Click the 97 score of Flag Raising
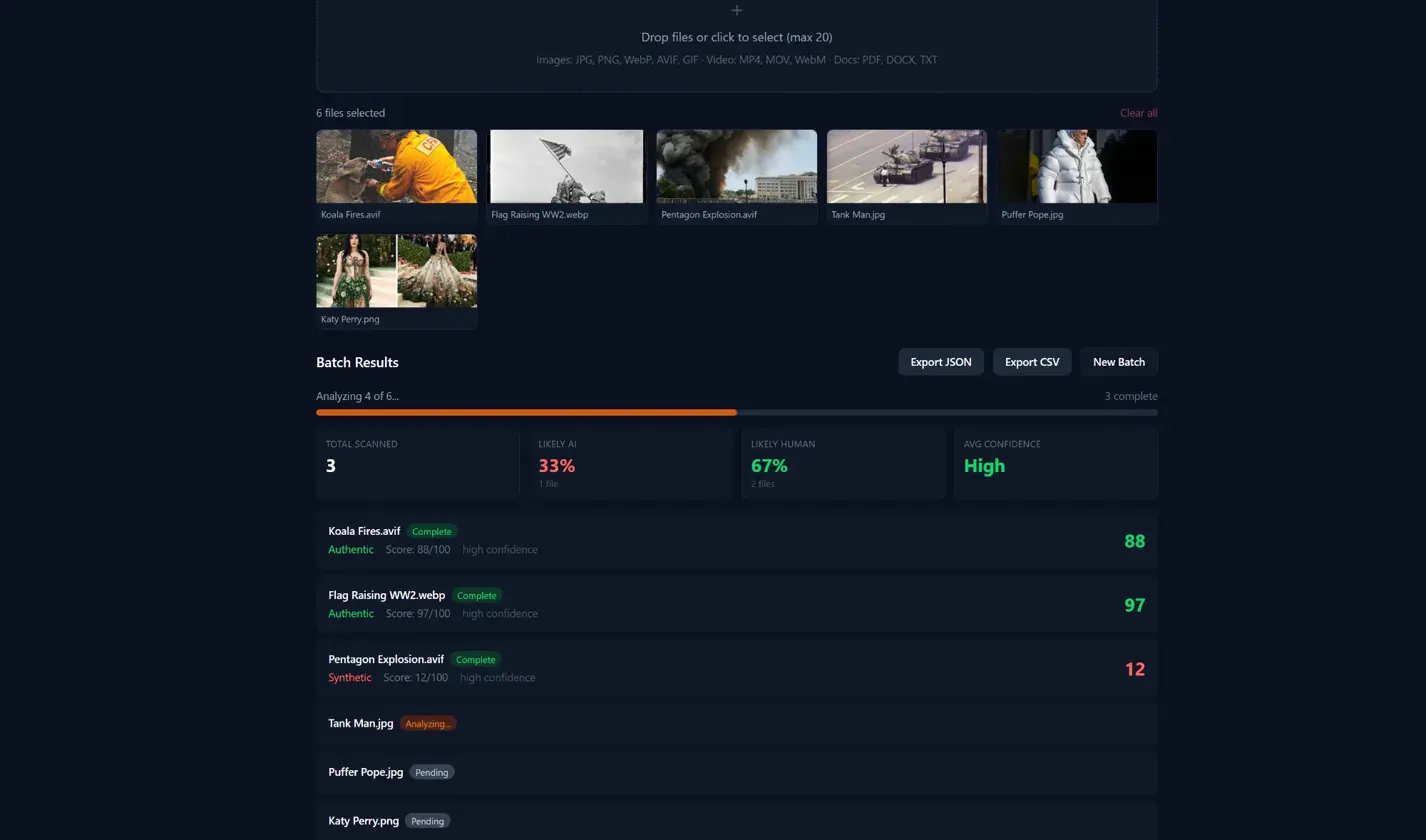The width and height of the screenshot is (1426, 840). (x=1134, y=605)
